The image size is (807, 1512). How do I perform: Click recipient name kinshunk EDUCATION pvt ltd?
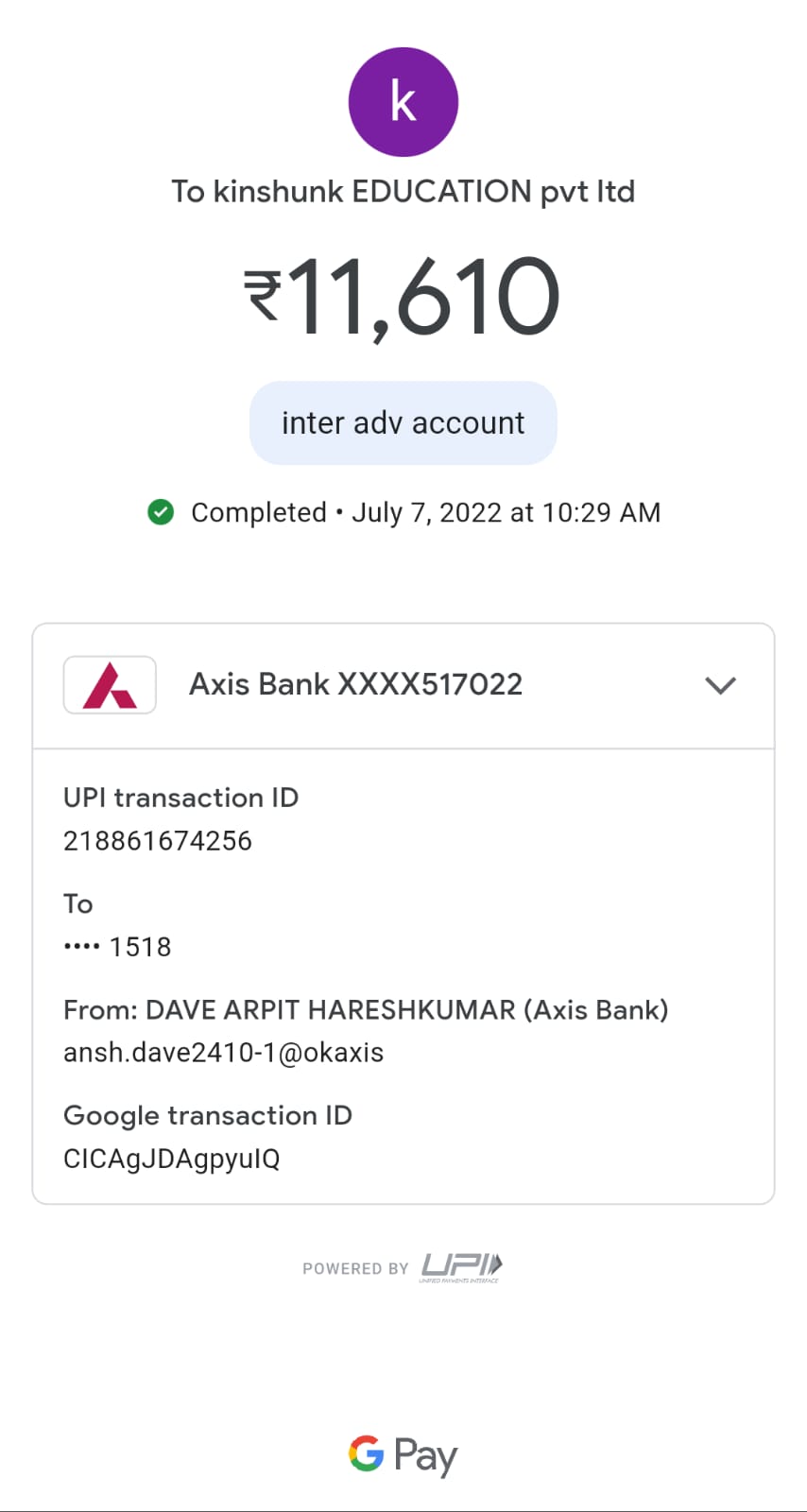click(x=403, y=192)
